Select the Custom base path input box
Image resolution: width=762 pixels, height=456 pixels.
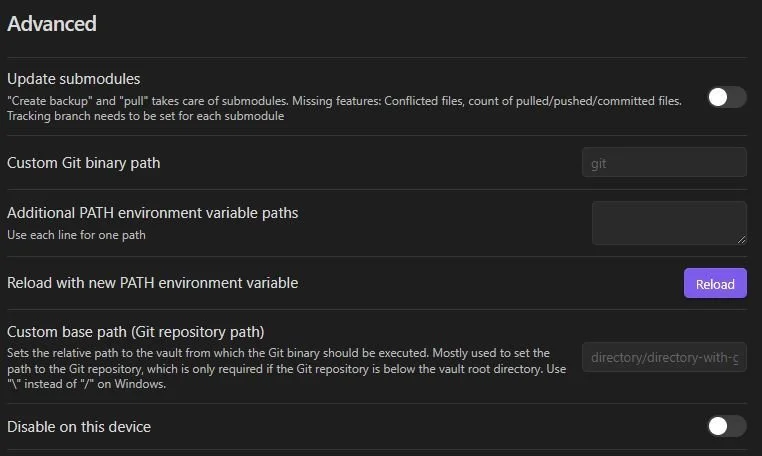[x=664, y=357]
